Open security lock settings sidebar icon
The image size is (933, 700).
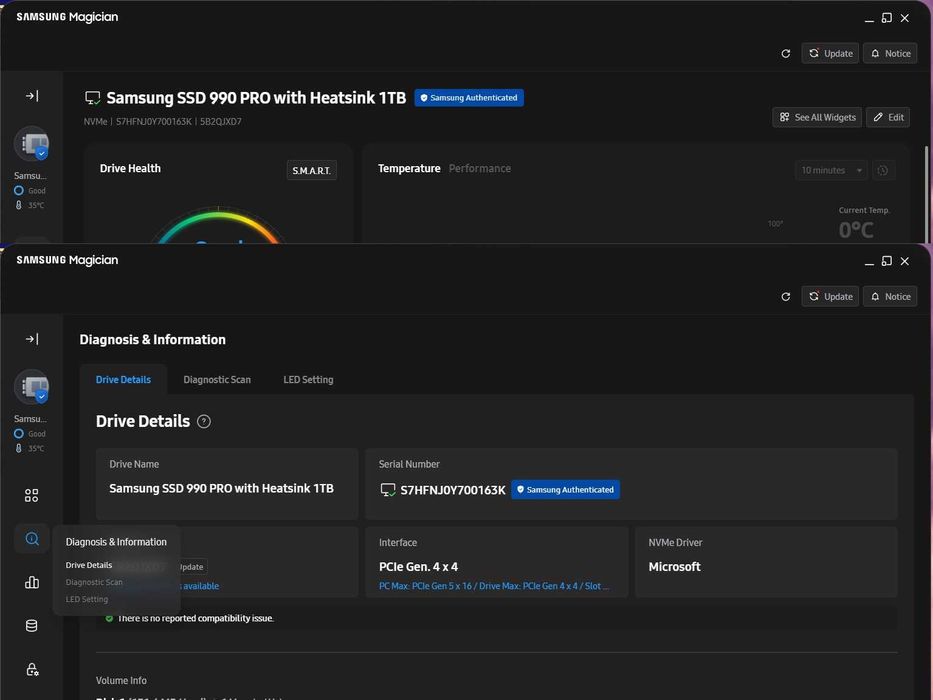pyautogui.click(x=32, y=670)
